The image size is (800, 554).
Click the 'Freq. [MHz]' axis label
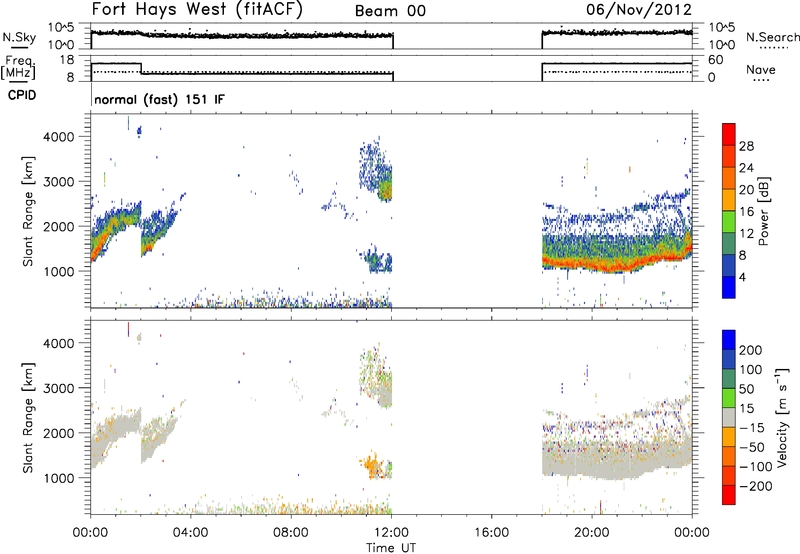click(18, 68)
